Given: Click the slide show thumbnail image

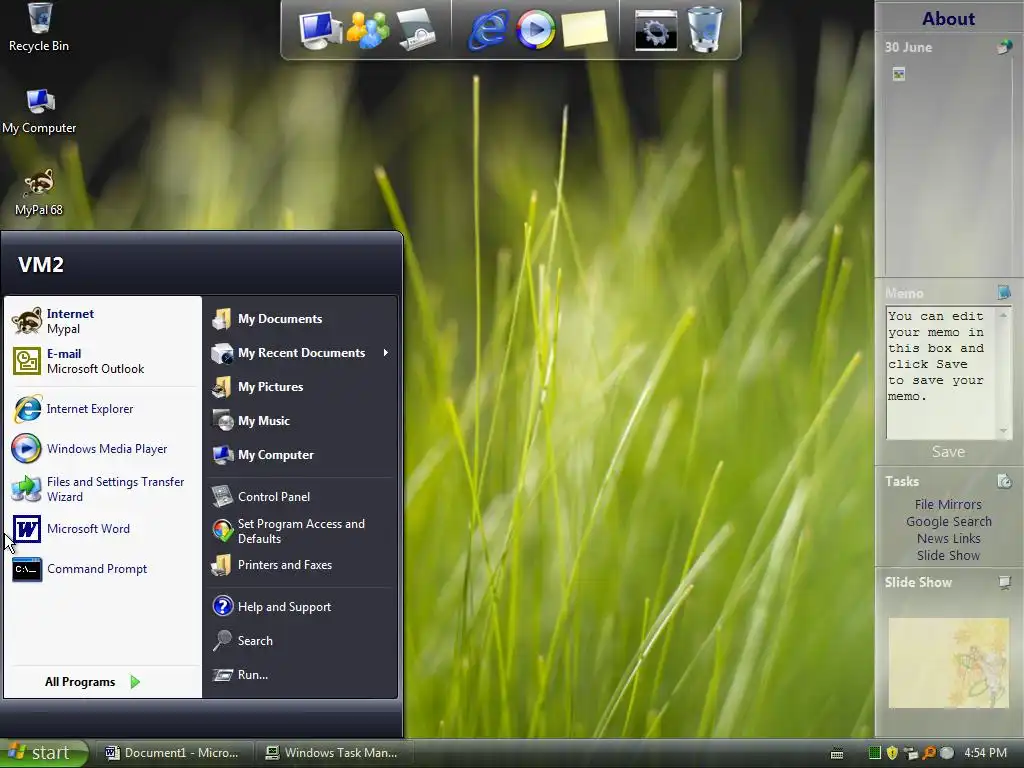Looking at the screenshot, I should coord(948,663).
